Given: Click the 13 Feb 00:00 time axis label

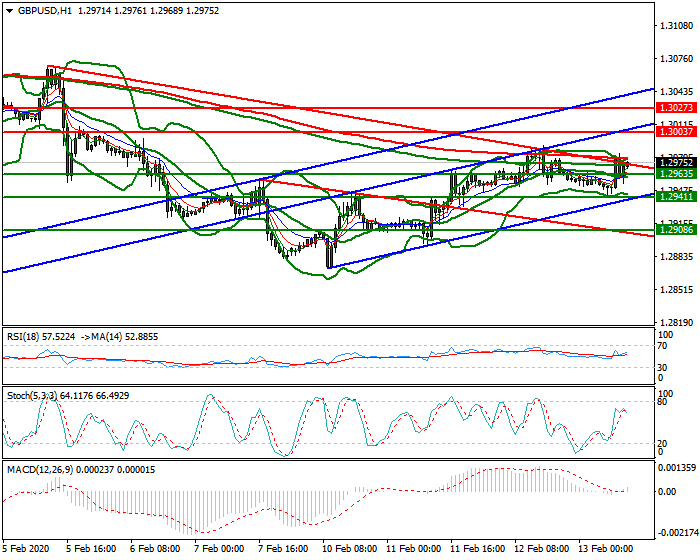Looking at the screenshot, I should (x=606, y=548).
